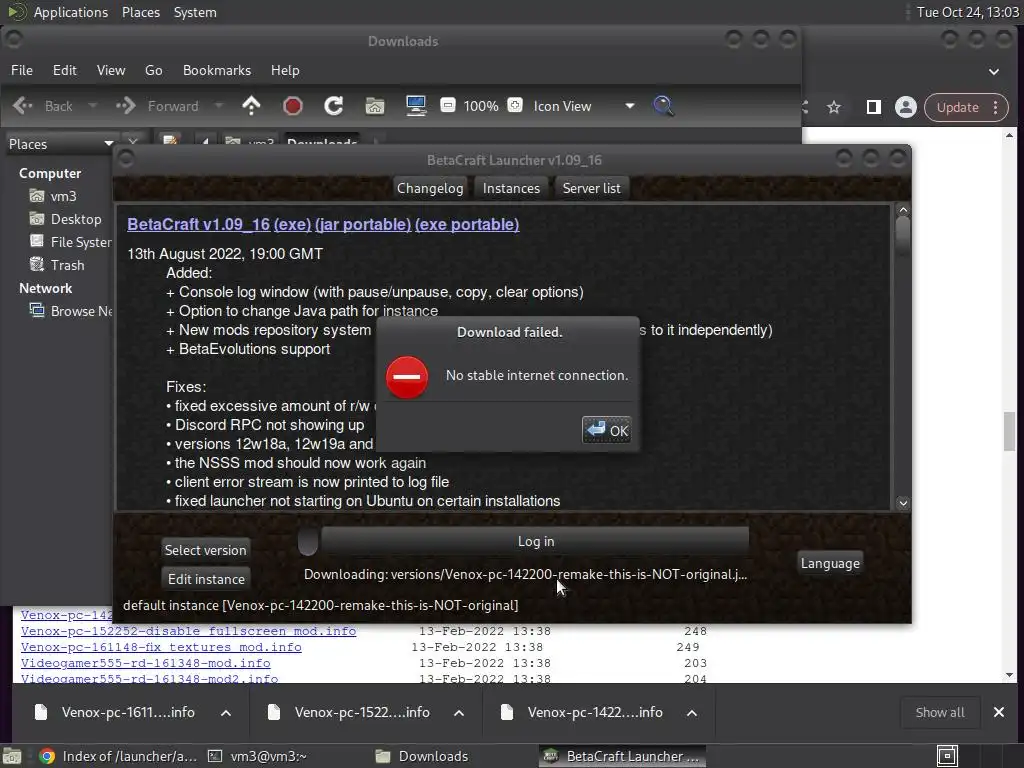Reload the current folder
Image resolution: width=1024 pixels, height=768 pixels.
pyautogui.click(x=334, y=106)
